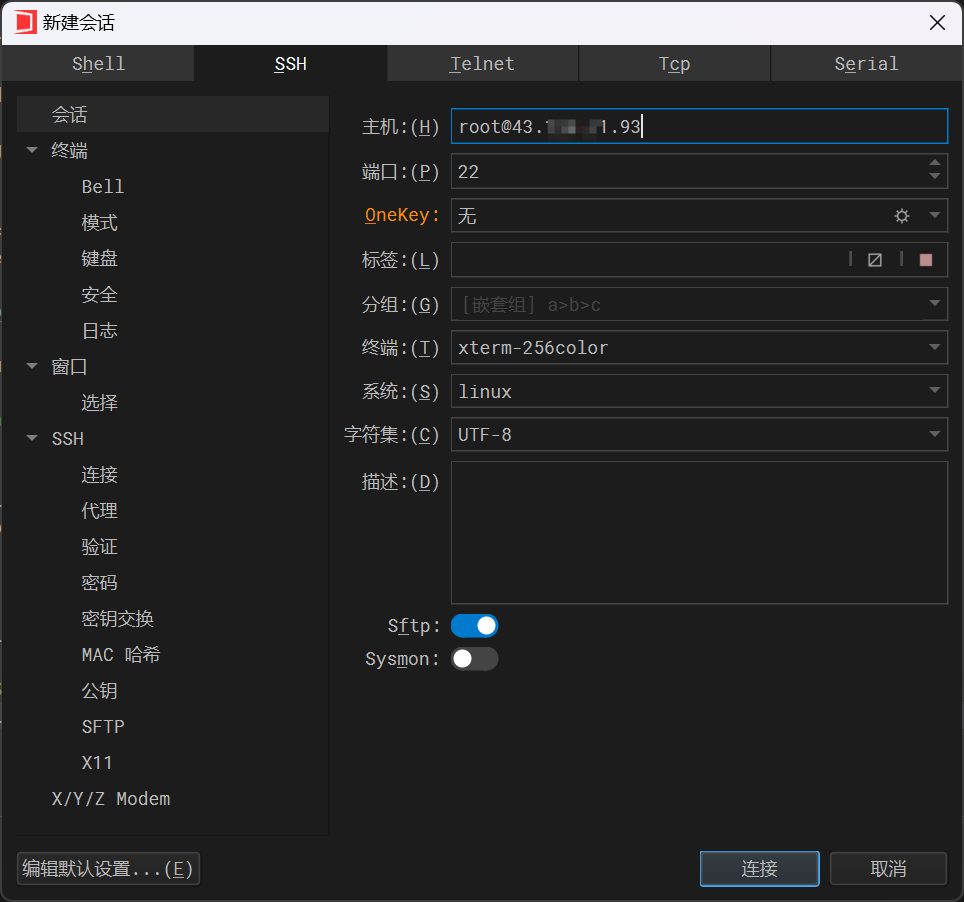Select X11 tree item
This screenshot has height=902, width=964.
tap(97, 763)
